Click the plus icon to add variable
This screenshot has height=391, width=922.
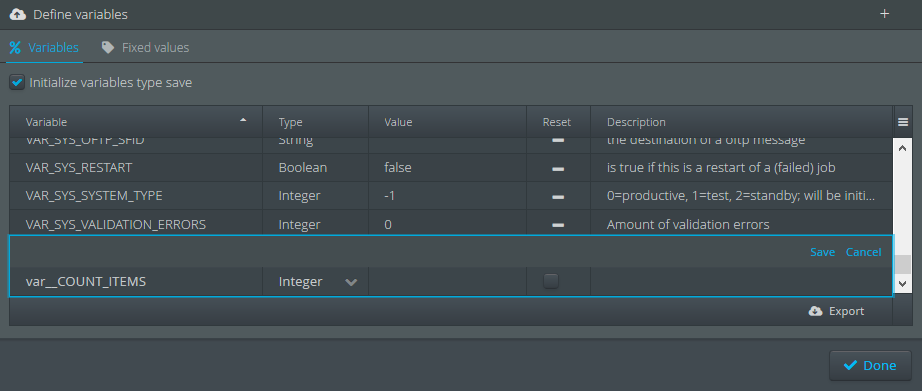coord(884,14)
